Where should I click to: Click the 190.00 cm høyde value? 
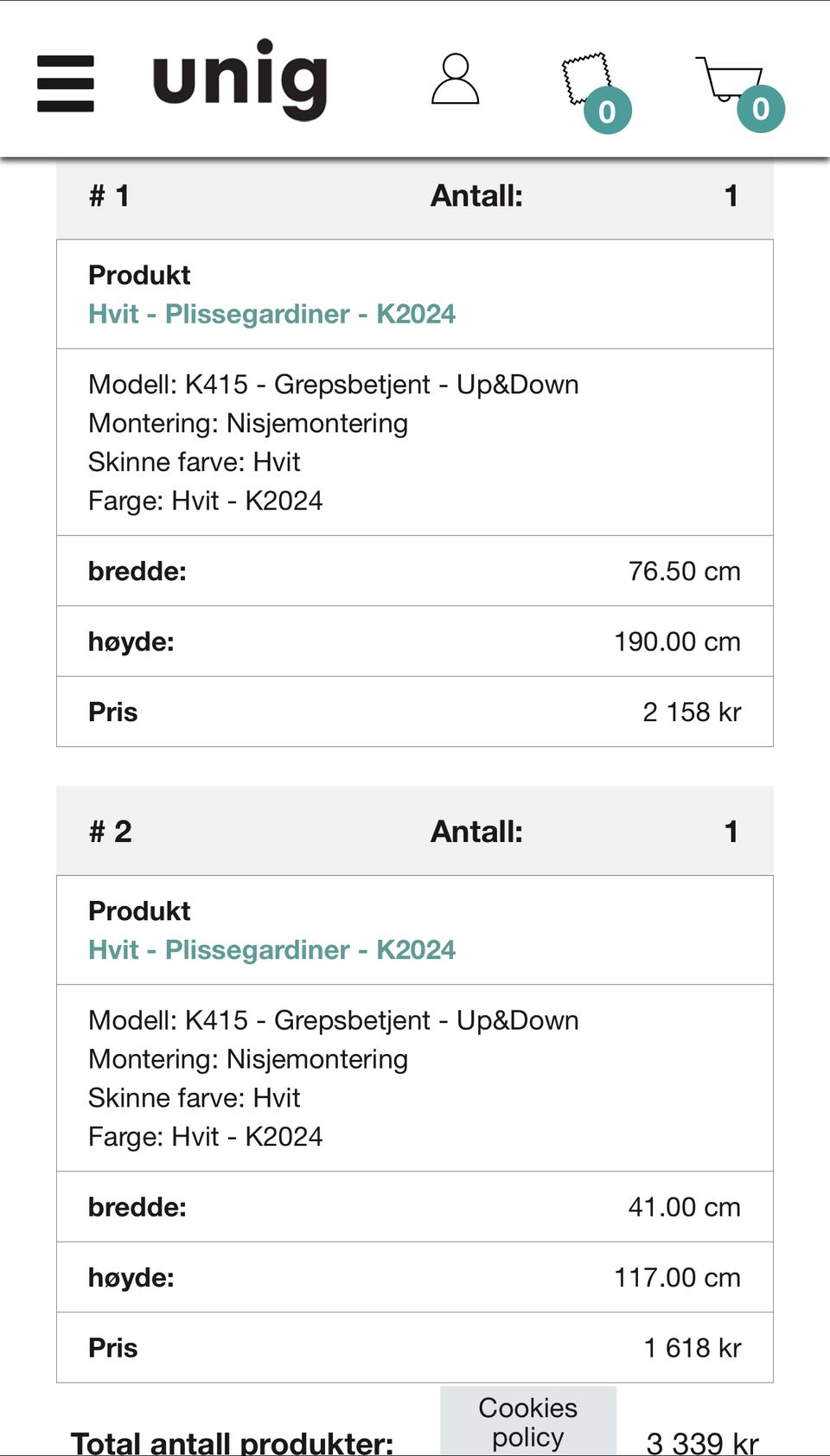pyautogui.click(x=677, y=642)
